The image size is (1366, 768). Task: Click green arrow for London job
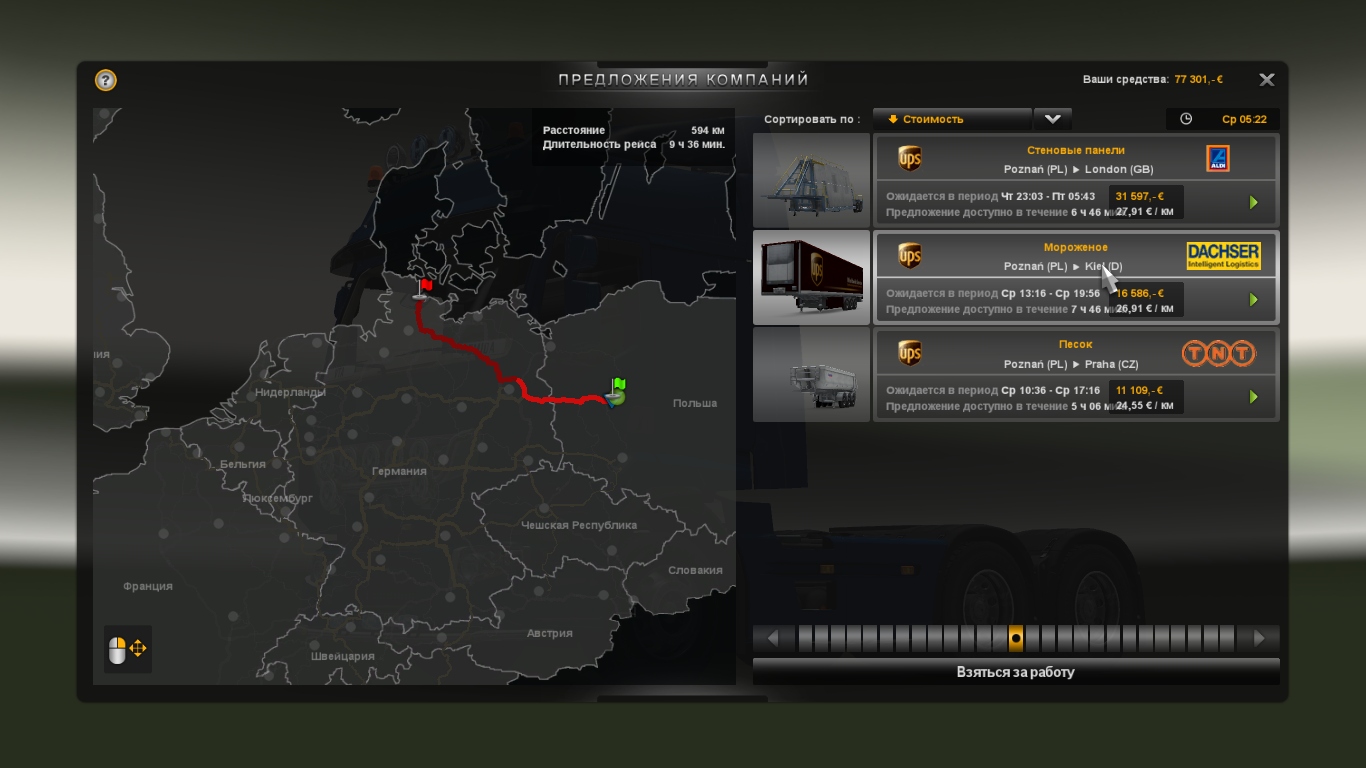click(1253, 203)
